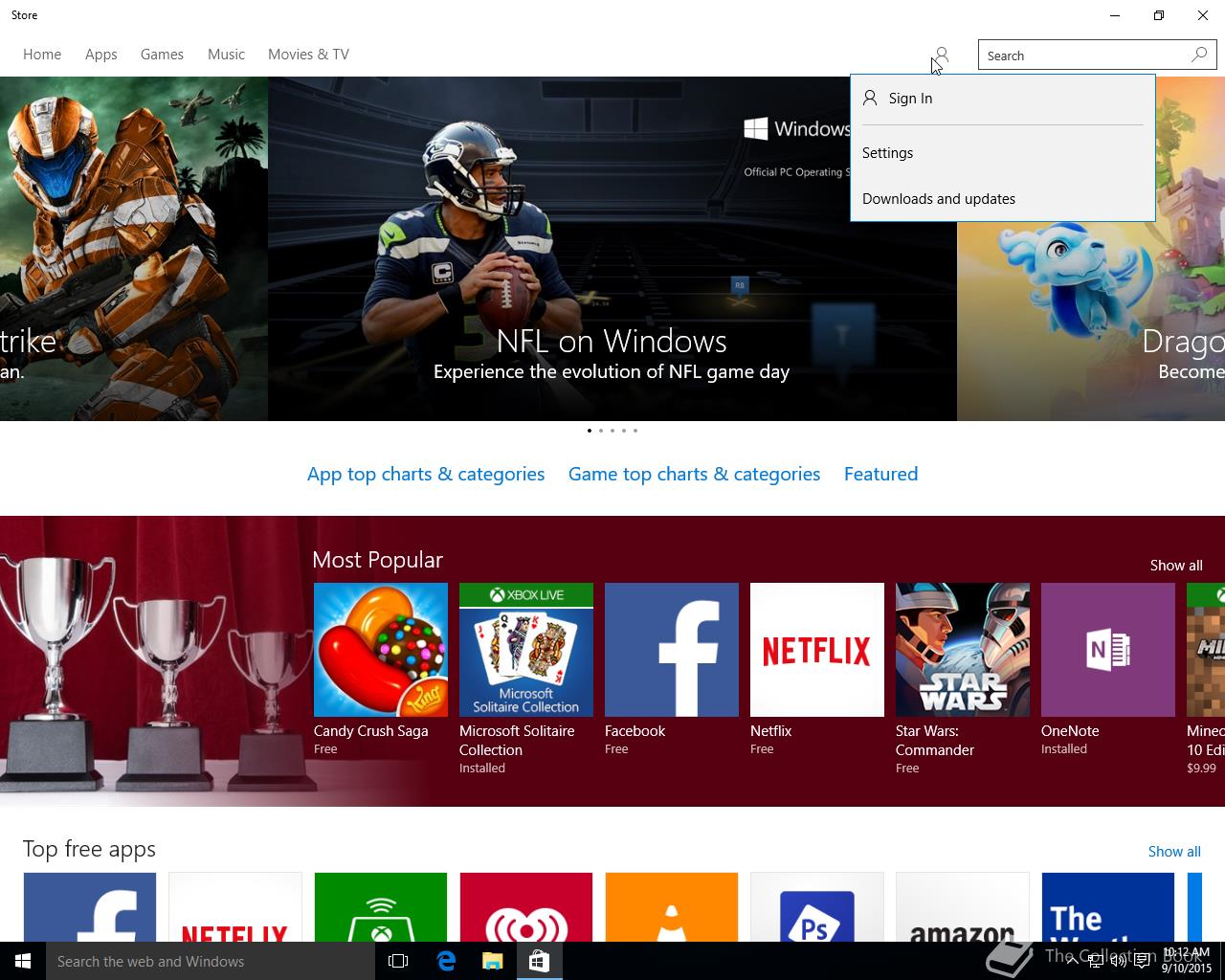Viewport: 1225px width, 980px height.
Task: Open the Movies & TV tab
Action: [x=308, y=55]
